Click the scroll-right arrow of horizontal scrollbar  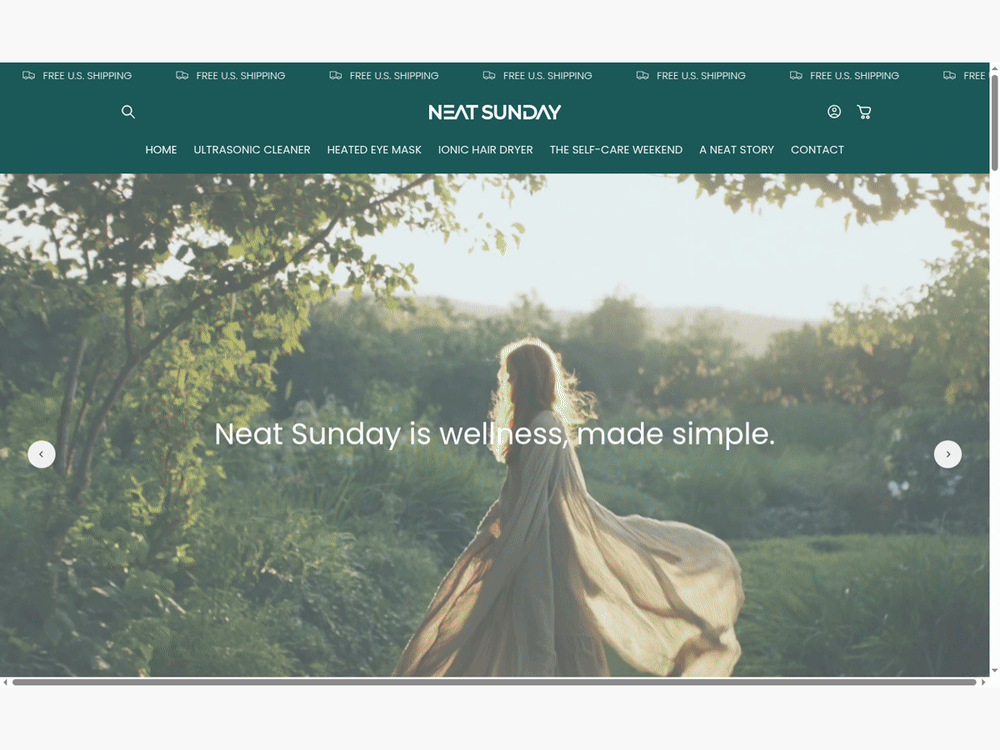pyautogui.click(x=983, y=682)
